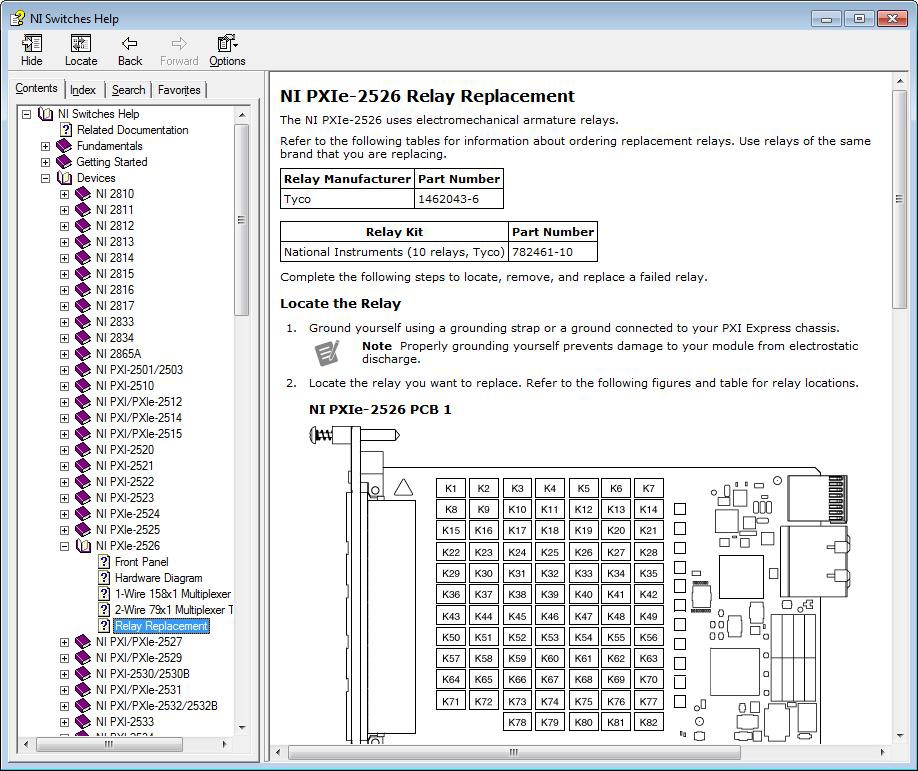Open the Favorites tab
The width and height of the screenshot is (918, 771).
click(x=179, y=89)
